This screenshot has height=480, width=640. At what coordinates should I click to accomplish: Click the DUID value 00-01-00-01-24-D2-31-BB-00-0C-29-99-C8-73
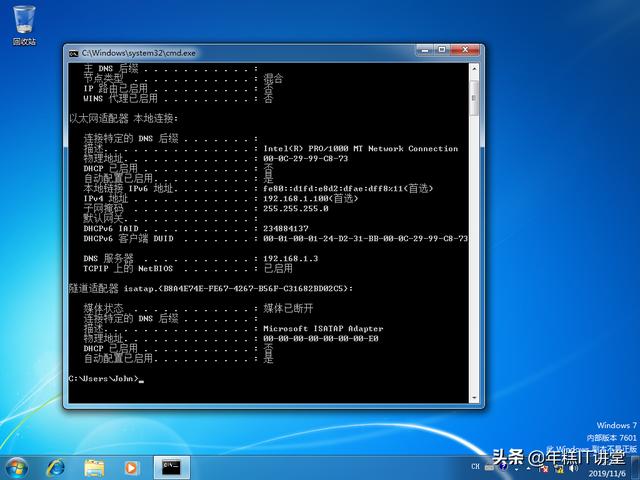(365, 238)
